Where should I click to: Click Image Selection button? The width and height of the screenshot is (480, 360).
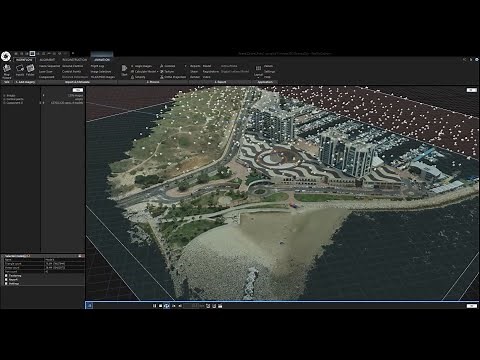point(101,71)
